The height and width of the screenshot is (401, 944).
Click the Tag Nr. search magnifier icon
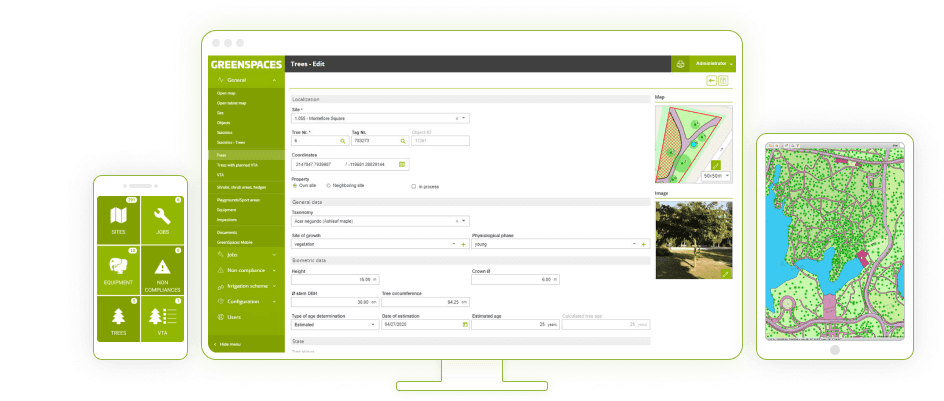pos(403,141)
